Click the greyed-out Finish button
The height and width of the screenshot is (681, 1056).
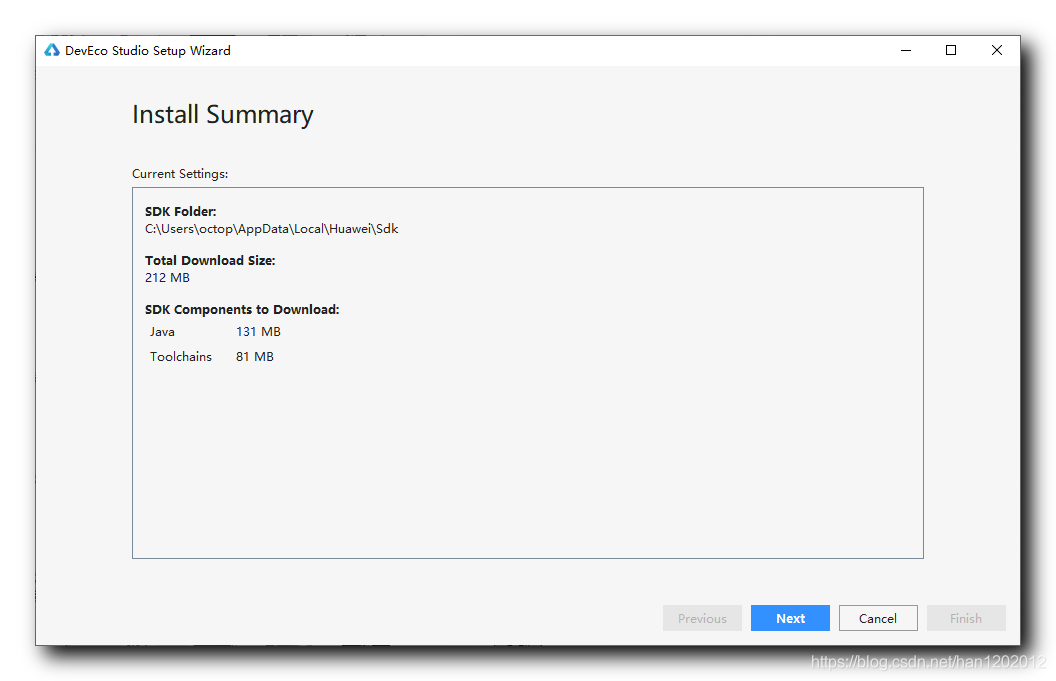tap(966, 618)
